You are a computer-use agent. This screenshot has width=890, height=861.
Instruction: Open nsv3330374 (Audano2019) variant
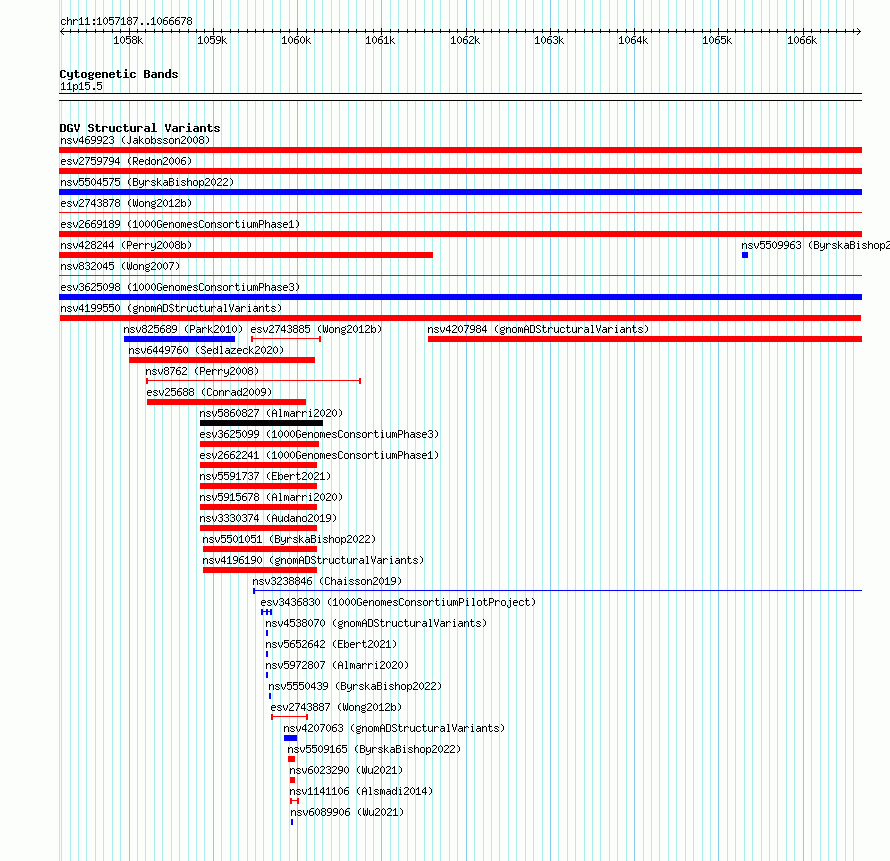[268, 518]
